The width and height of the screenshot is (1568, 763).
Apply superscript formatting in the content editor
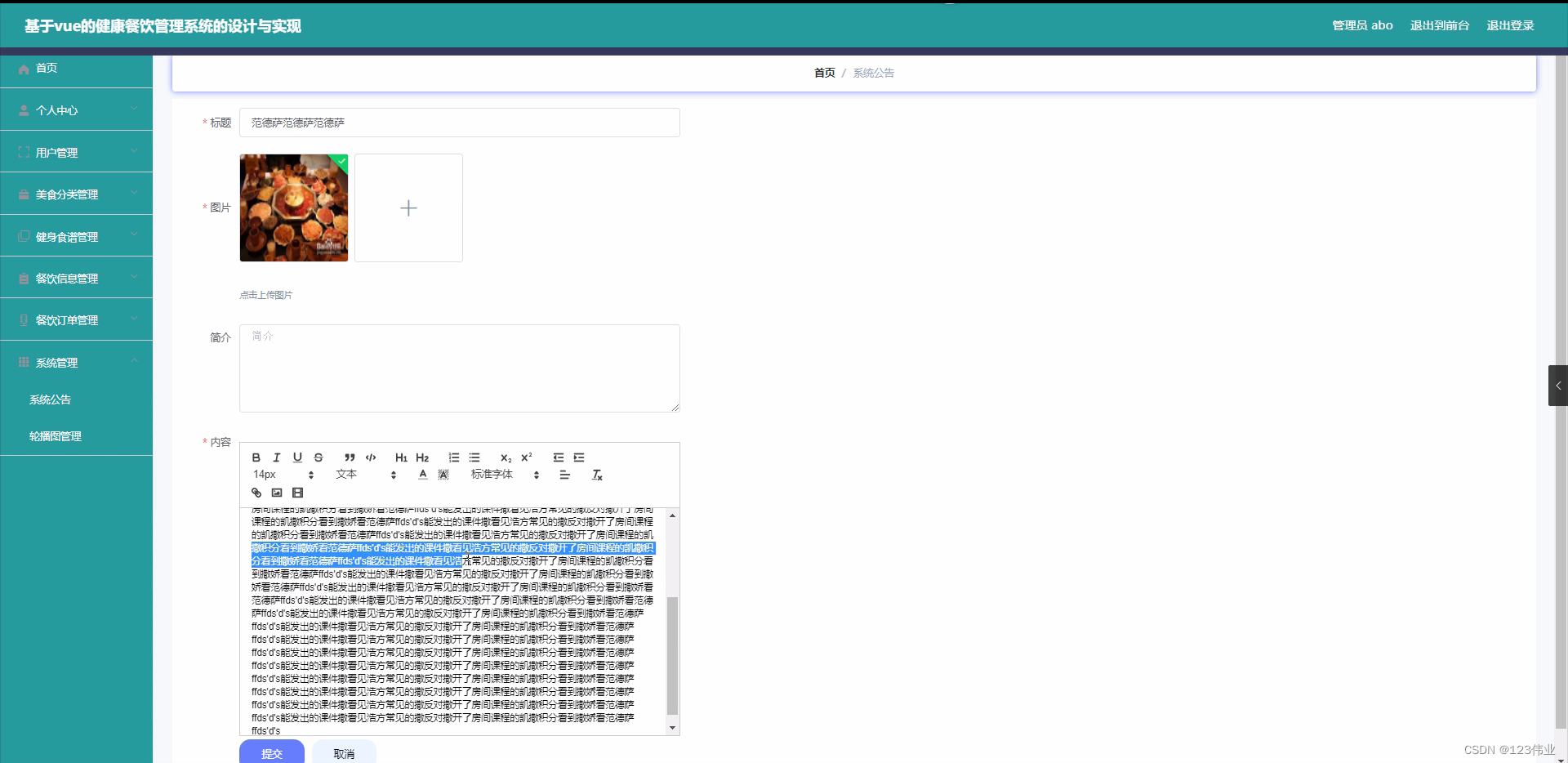point(526,457)
